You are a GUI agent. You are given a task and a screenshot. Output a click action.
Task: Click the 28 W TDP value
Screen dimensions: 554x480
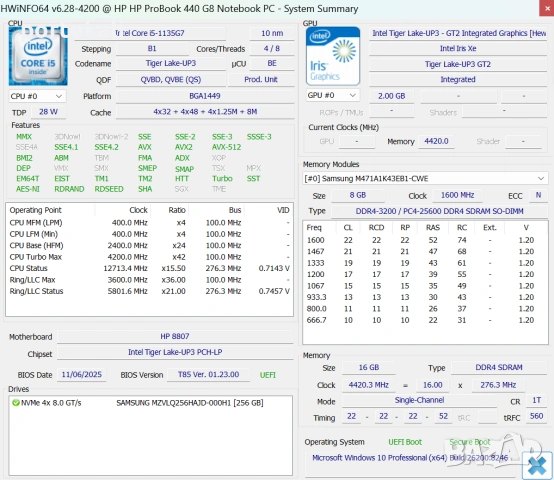[48, 112]
